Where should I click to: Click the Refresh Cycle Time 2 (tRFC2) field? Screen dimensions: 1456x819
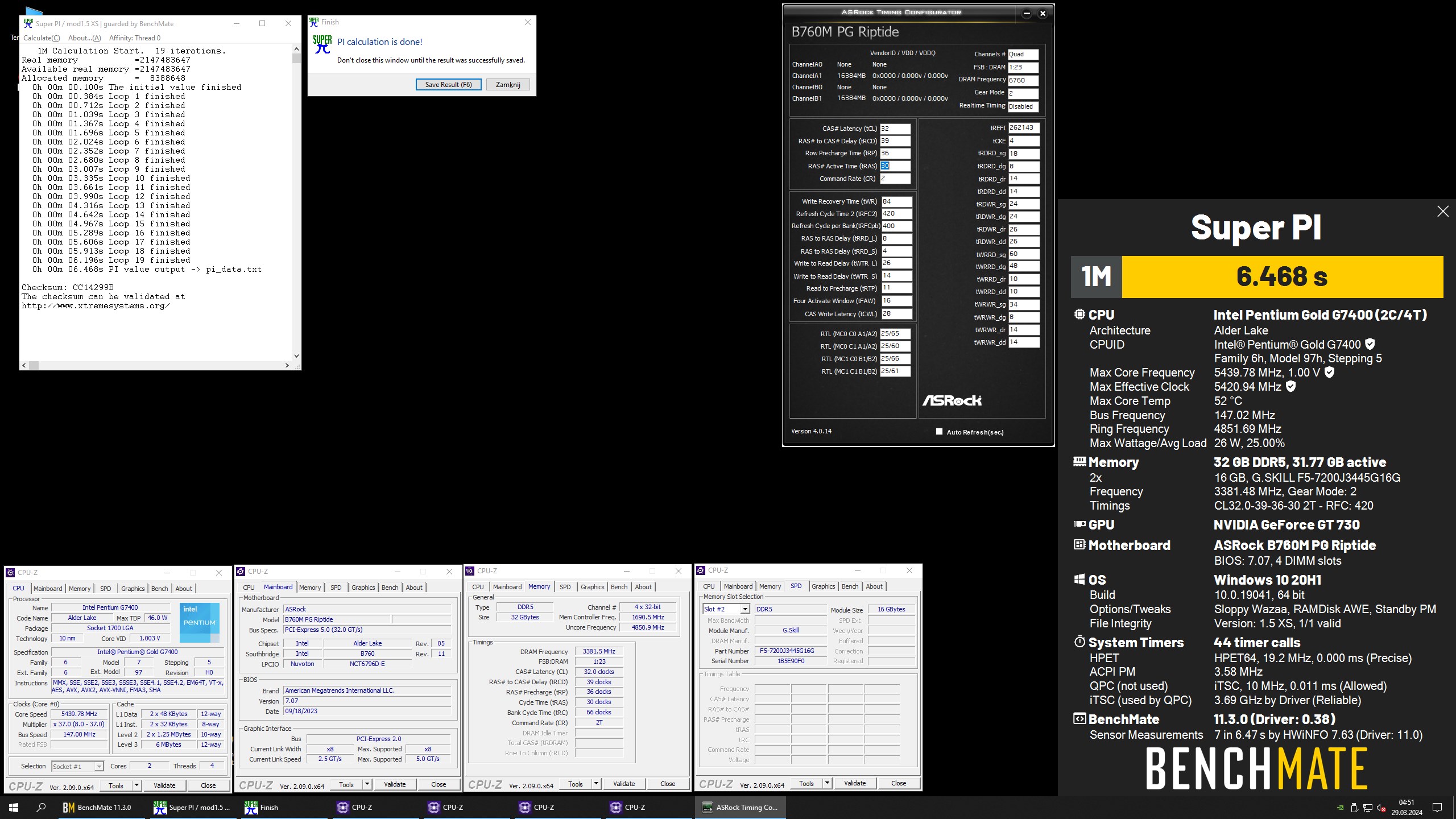click(896, 214)
